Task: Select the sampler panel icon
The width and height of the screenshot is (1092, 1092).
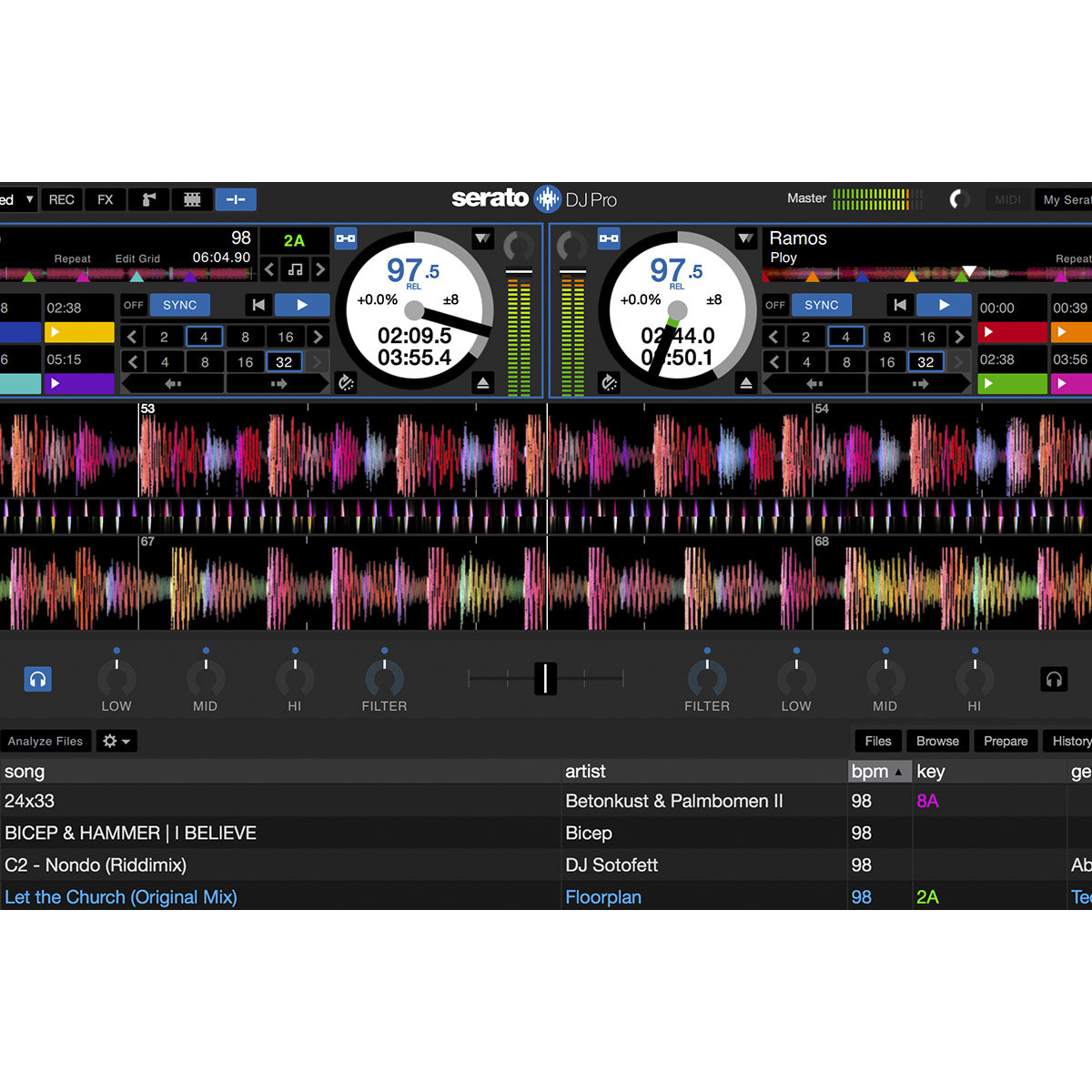Action: point(191,199)
